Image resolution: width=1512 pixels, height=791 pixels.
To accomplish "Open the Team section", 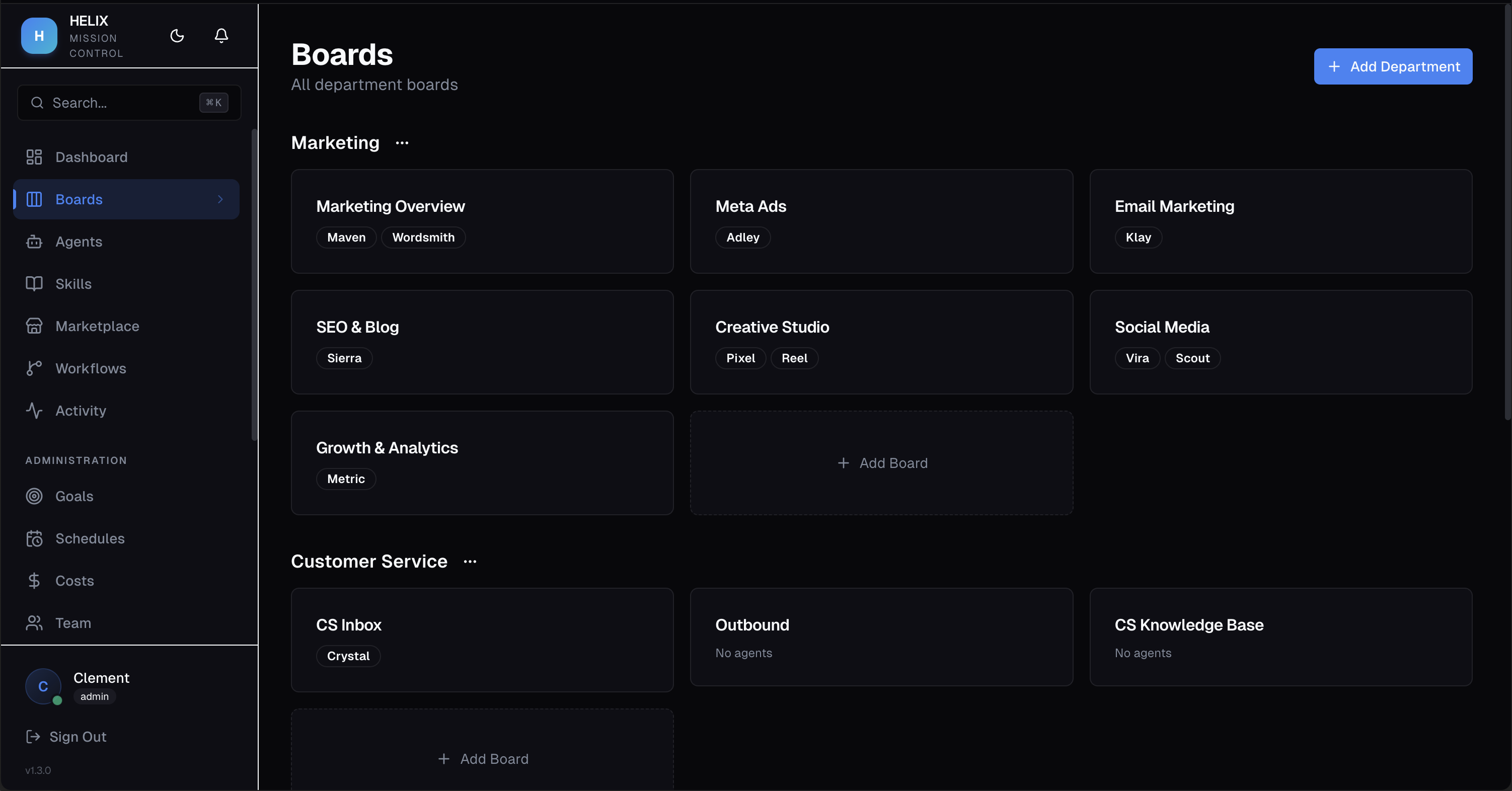I will point(73,623).
